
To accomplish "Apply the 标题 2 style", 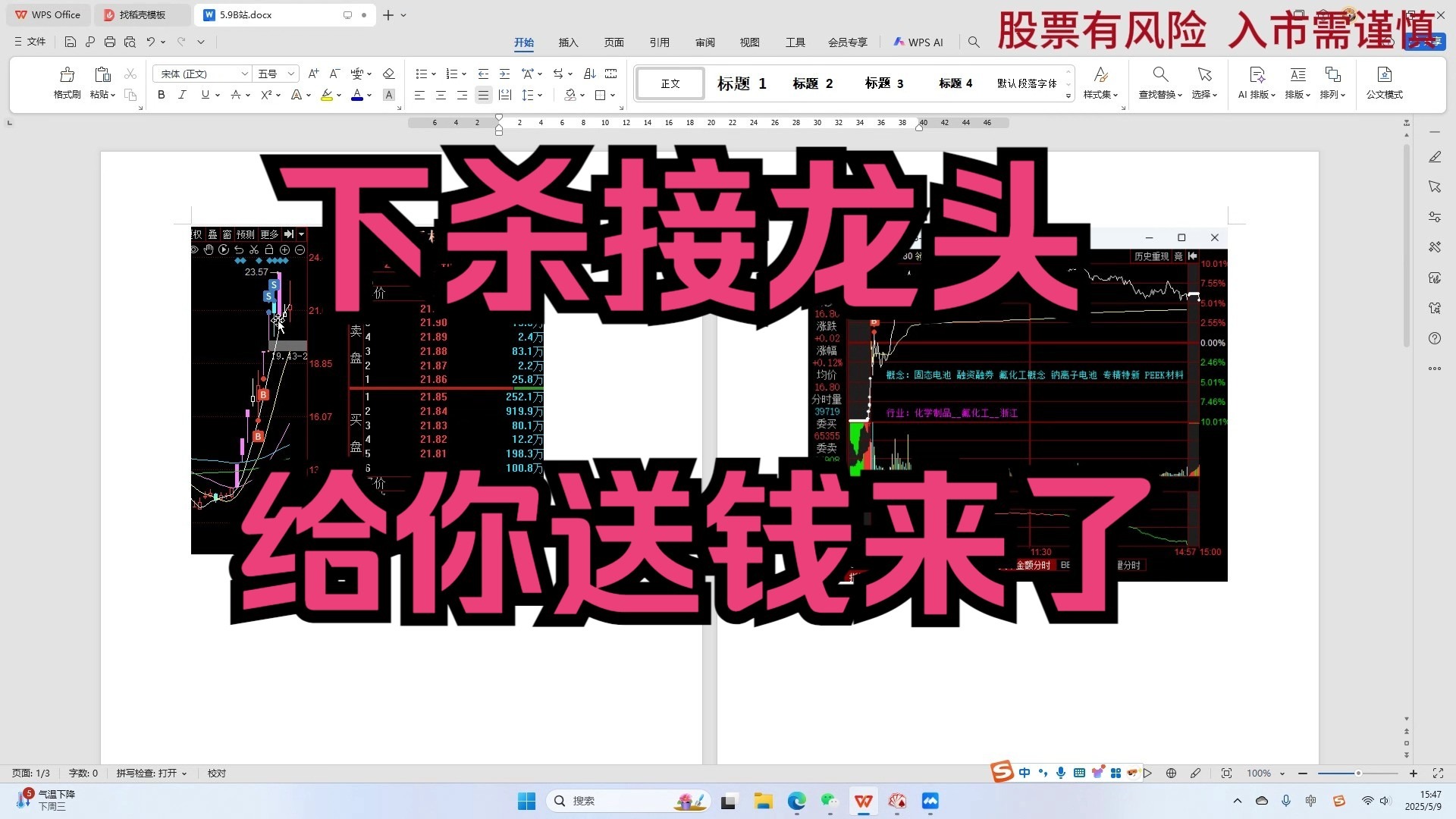I will click(813, 83).
